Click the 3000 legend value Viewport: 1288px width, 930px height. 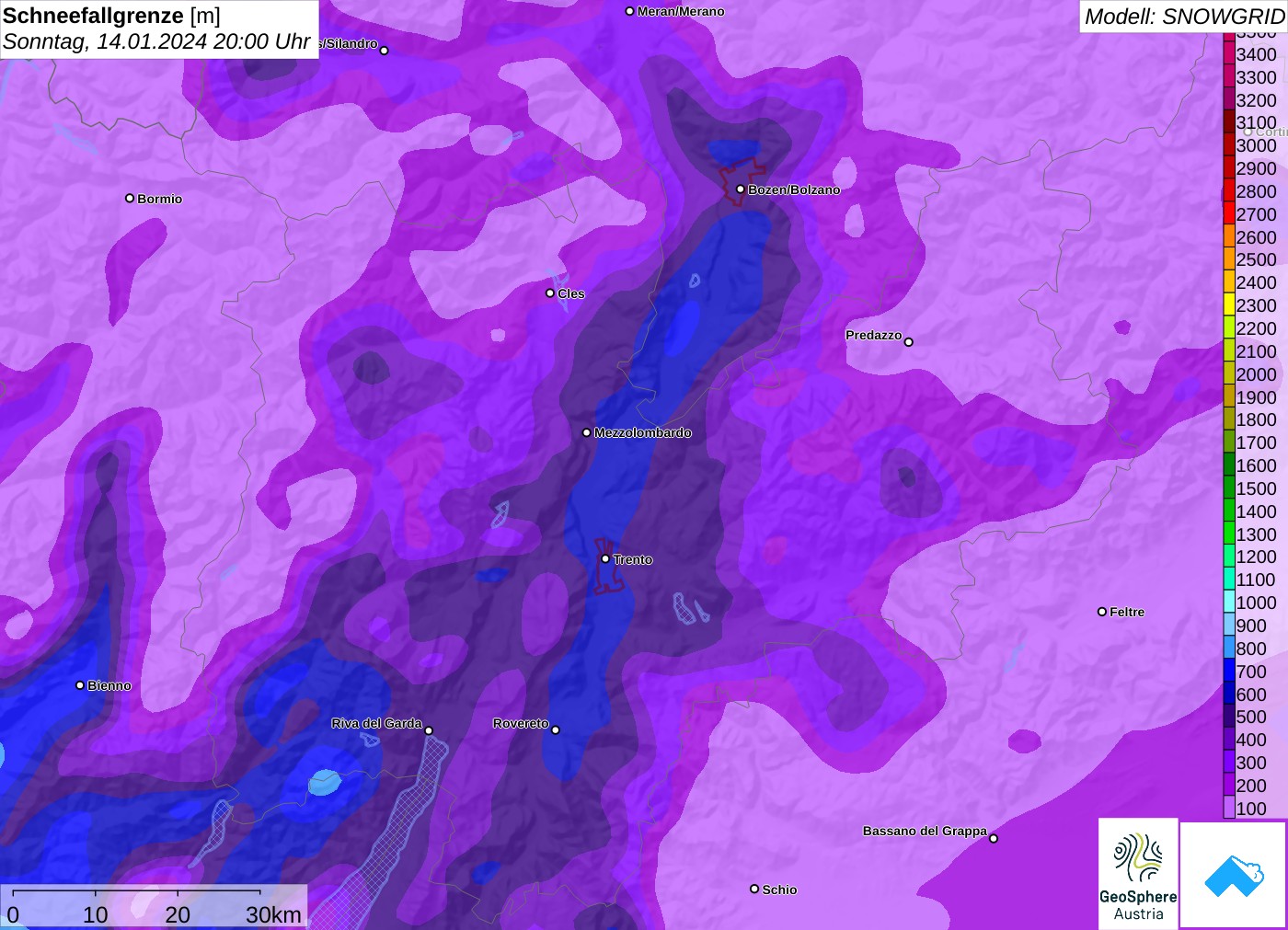(1256, 145)
